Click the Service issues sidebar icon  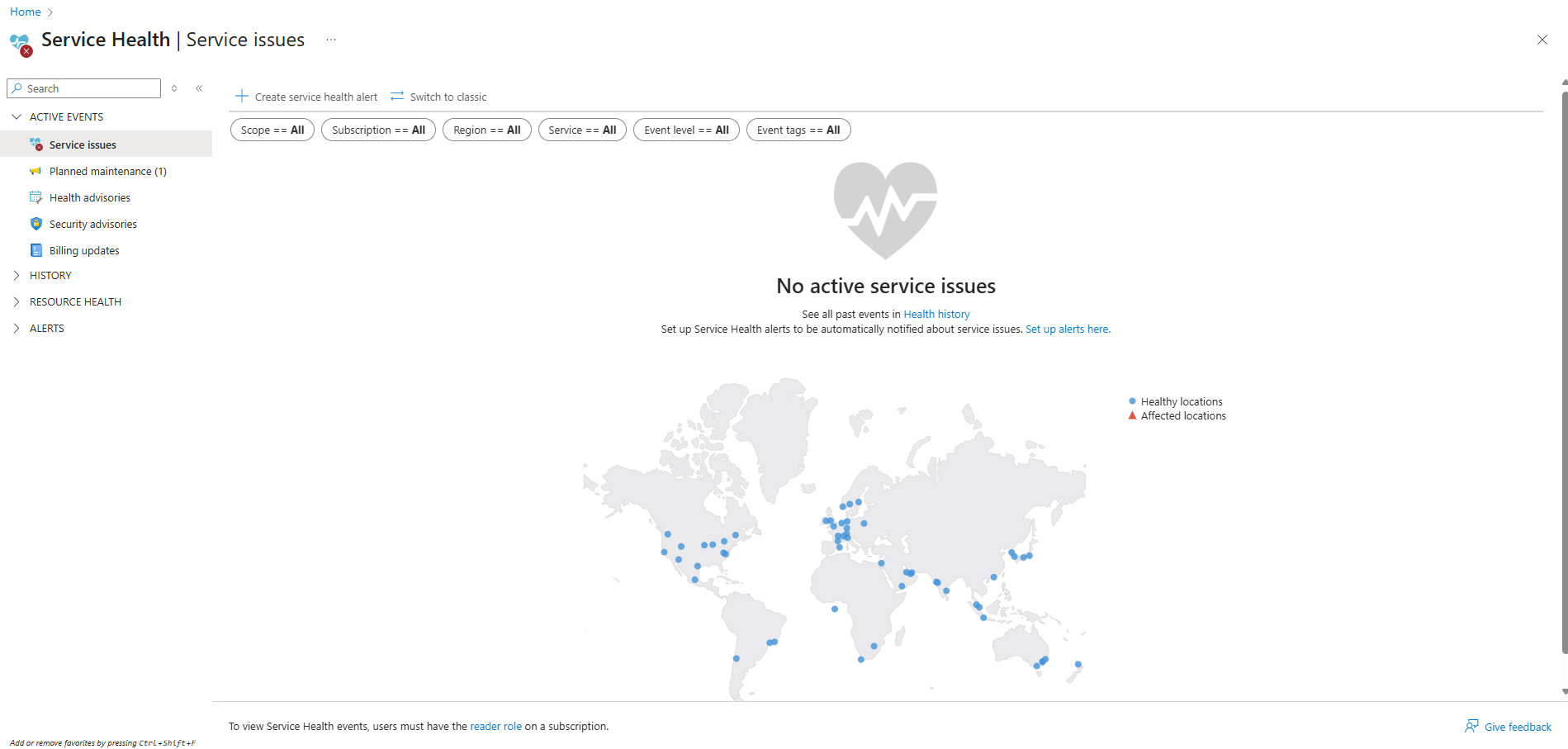[36, 145]
